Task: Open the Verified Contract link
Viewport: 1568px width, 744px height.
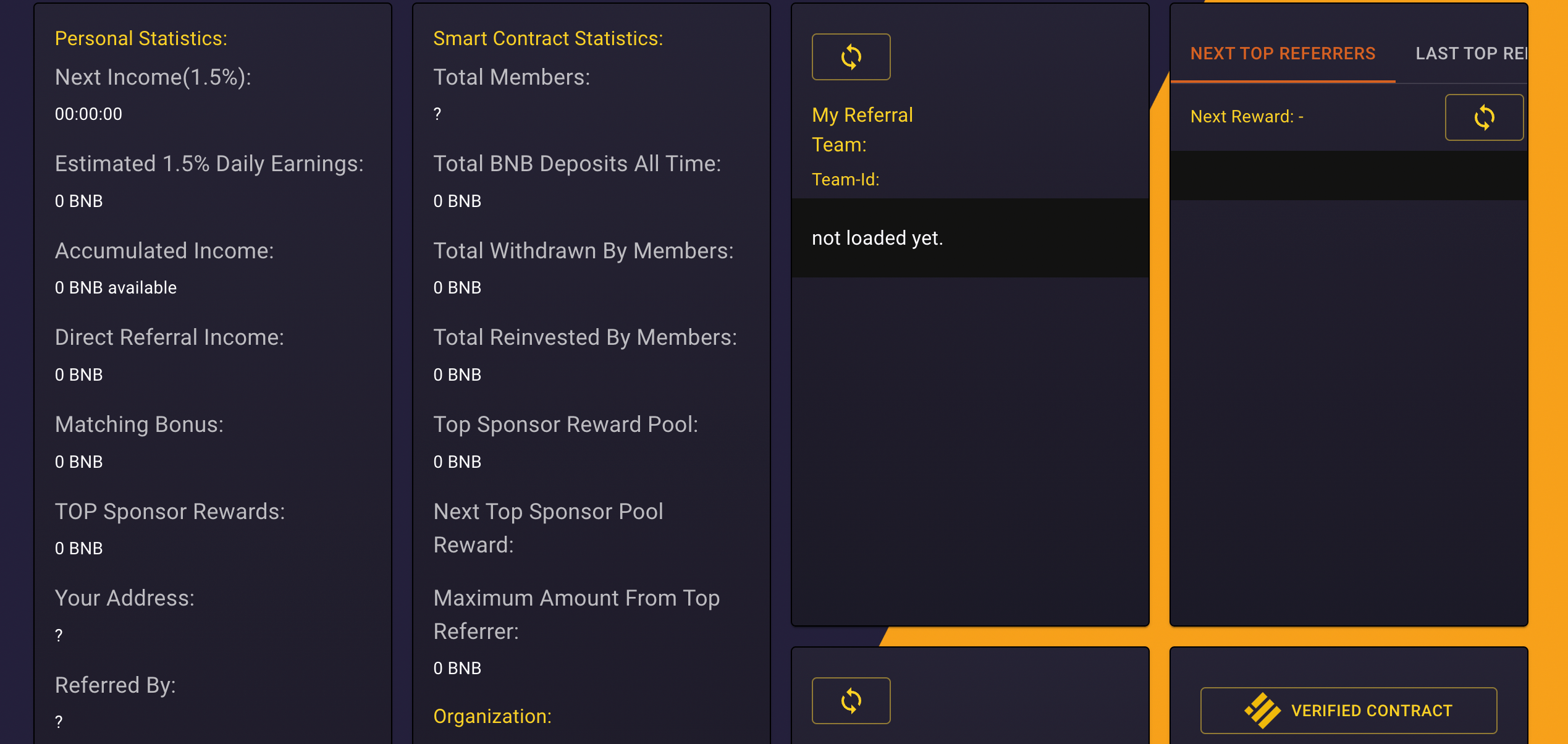Action: click(1348, 711)
